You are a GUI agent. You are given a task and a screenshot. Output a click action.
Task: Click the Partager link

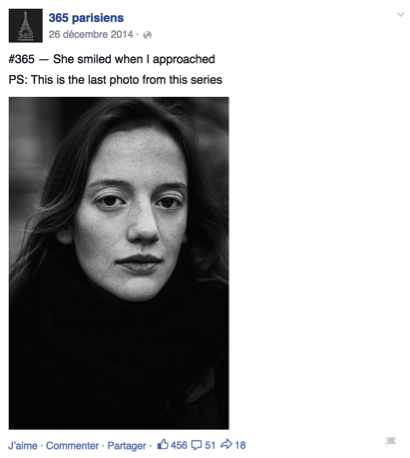tap(127, 446)
